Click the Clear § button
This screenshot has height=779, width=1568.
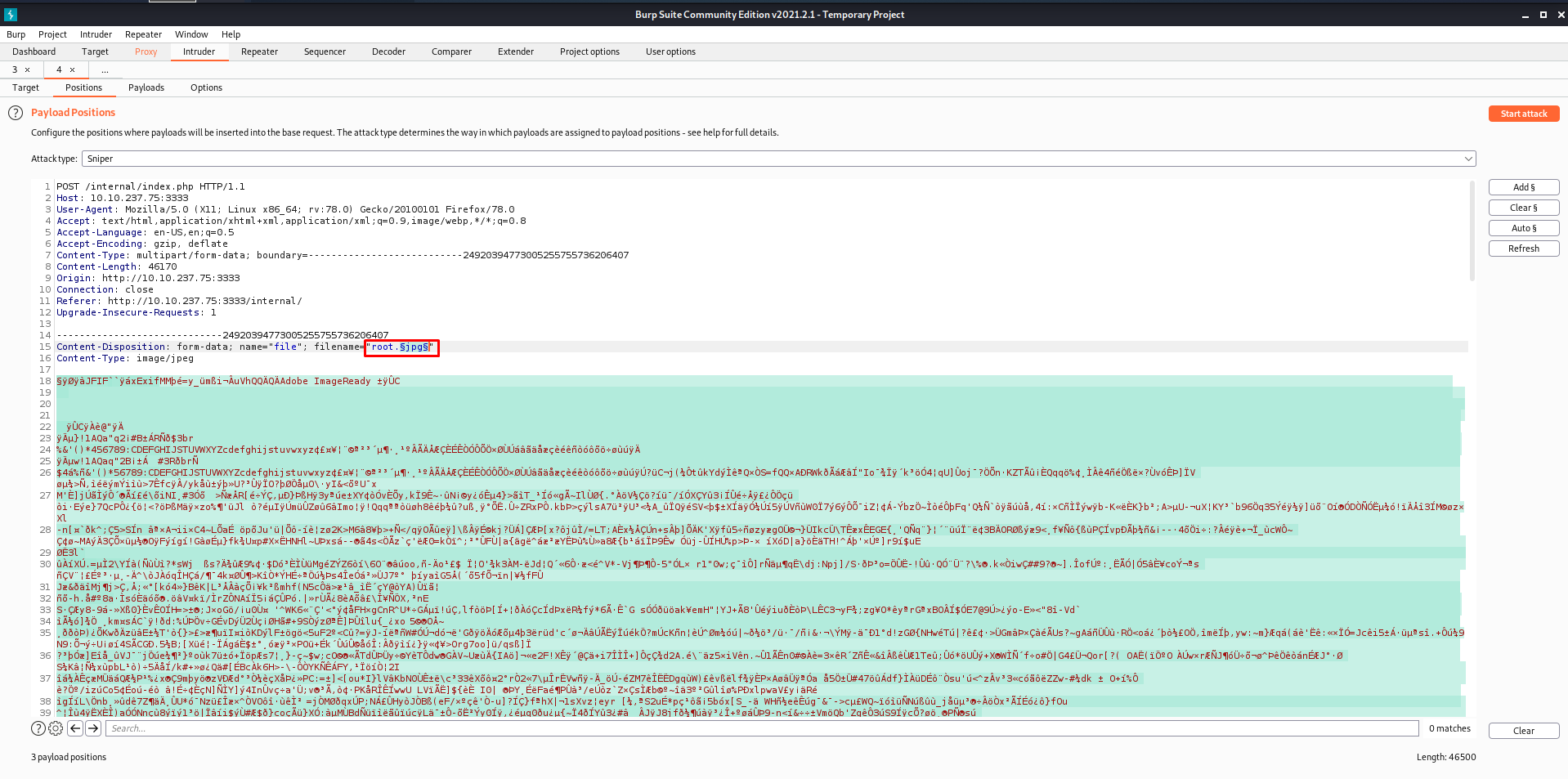pos(1523,208)
